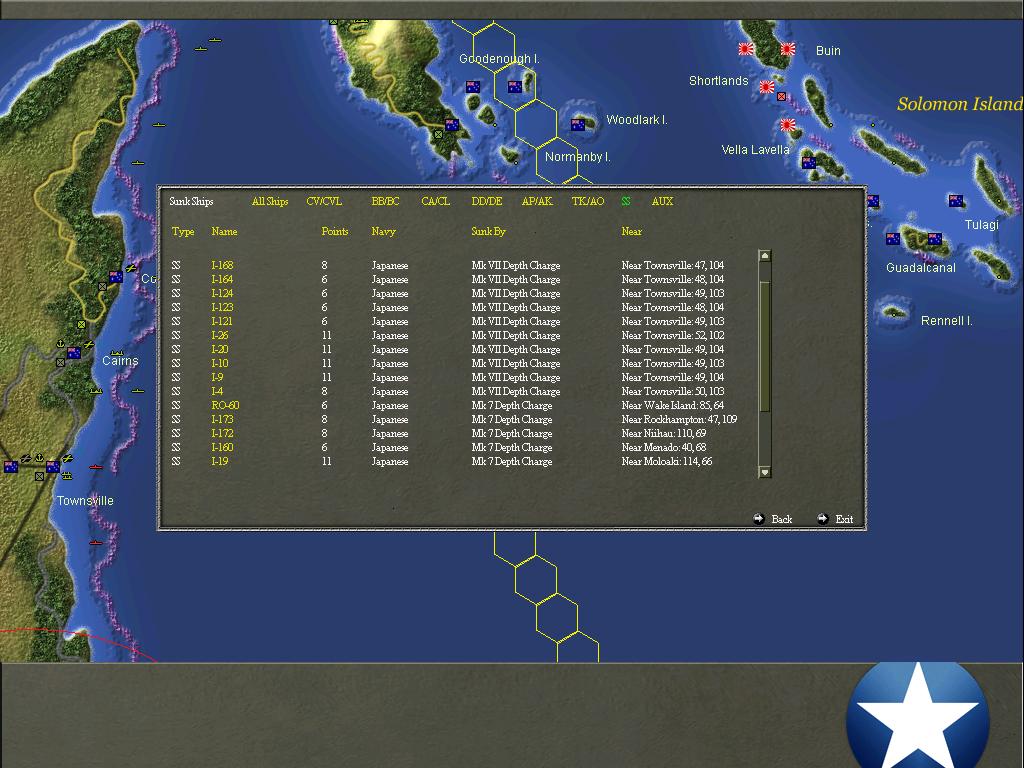Click the Townsville map label
This screenshot has width=1024, height=768.
pyautogui.click(x=85, y=500)
